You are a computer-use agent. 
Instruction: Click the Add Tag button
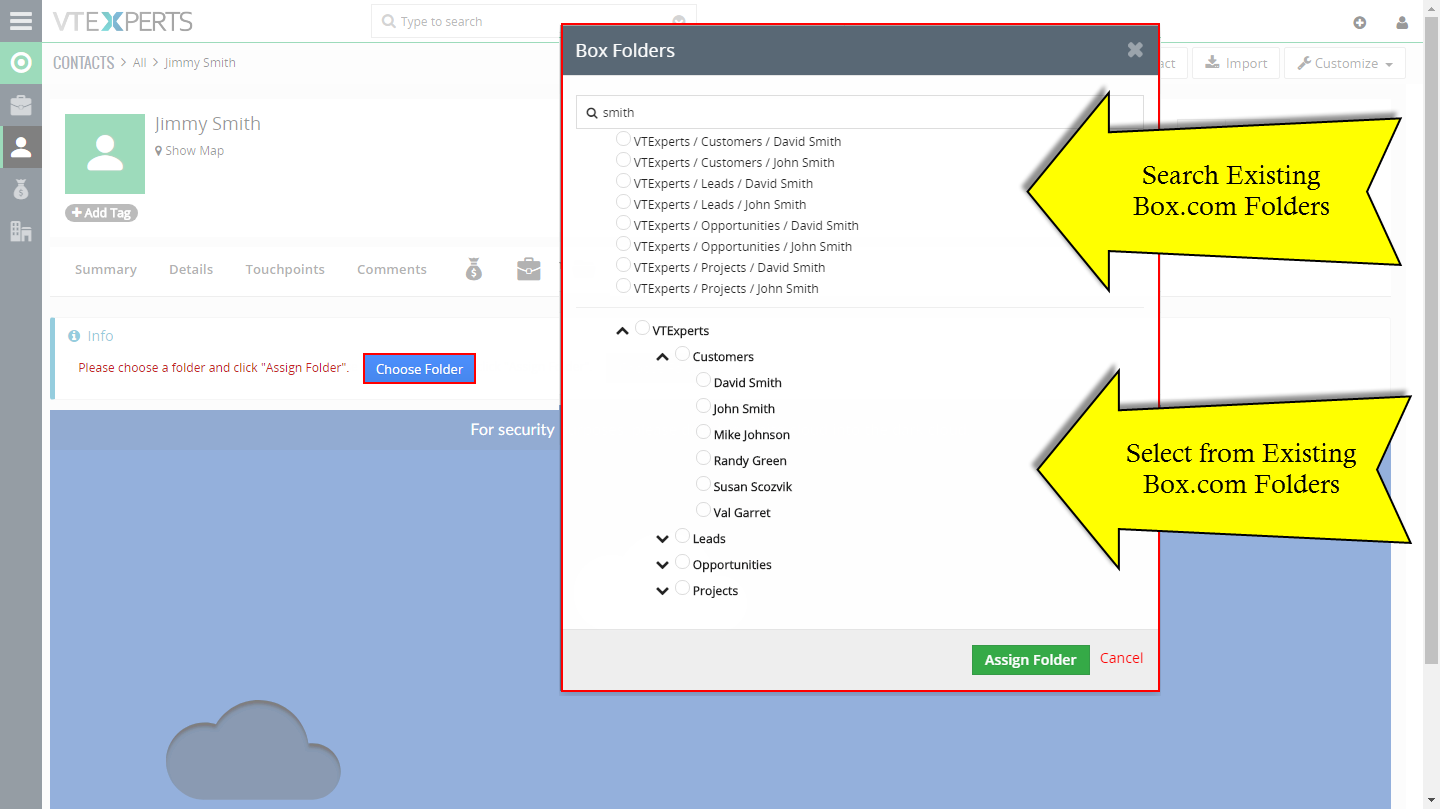[101, 213]
